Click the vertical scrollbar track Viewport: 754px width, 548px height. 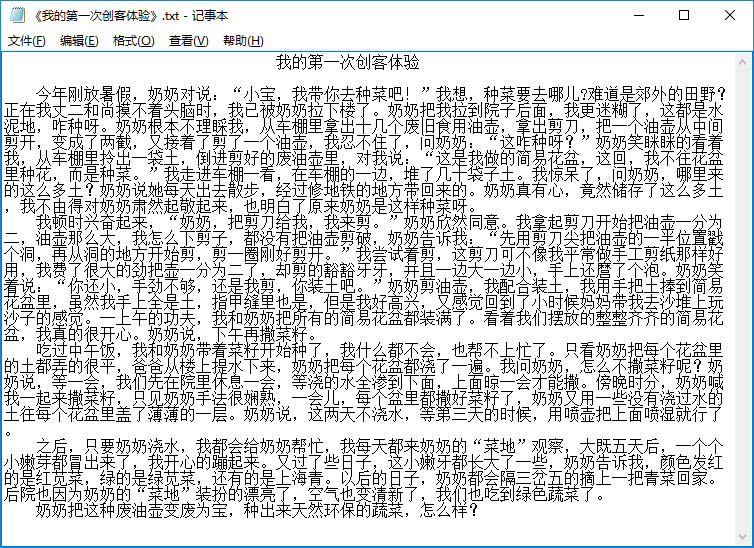[744, 300]
